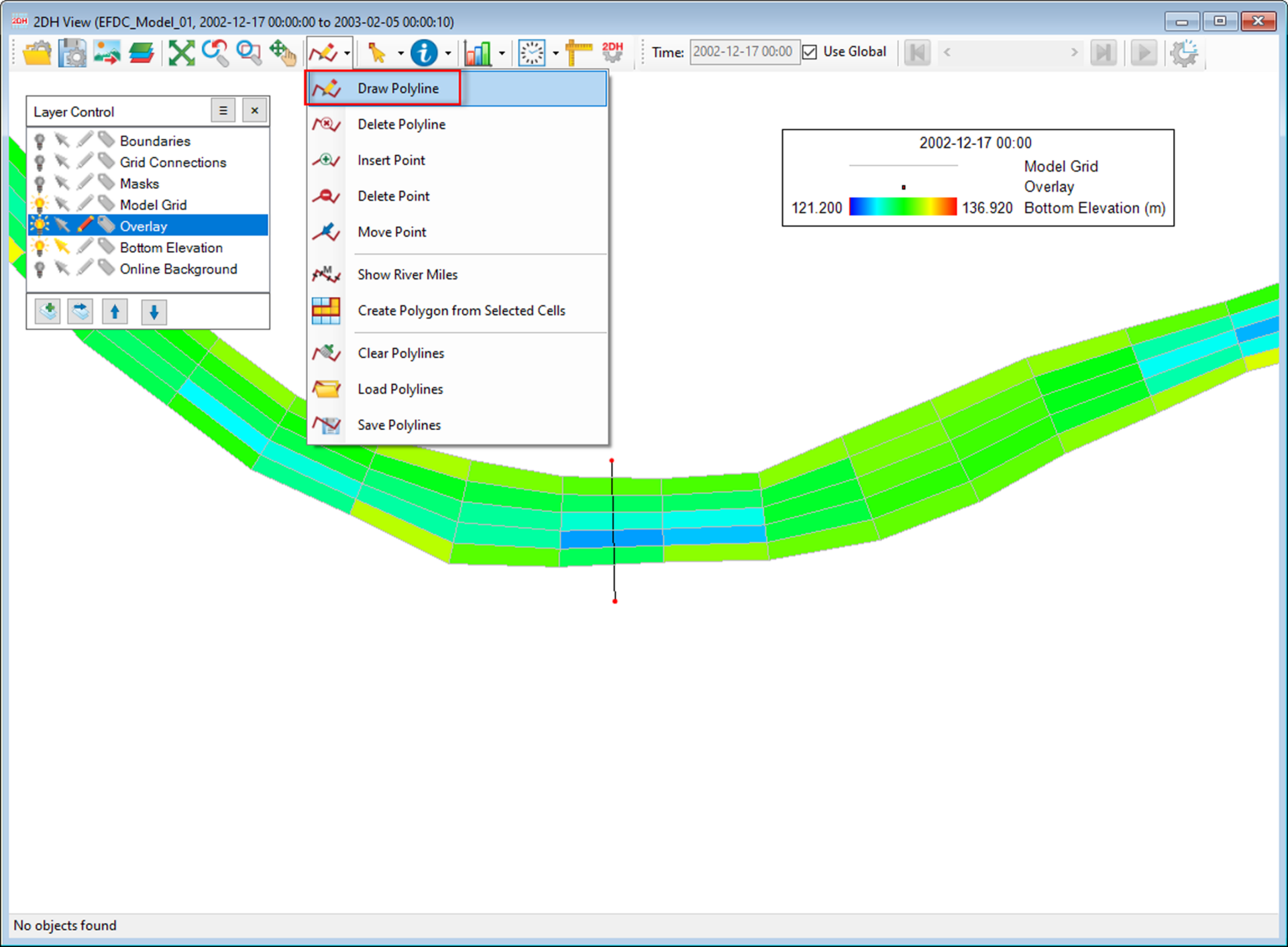Select Create Polygon from Selected Cells
The height and width of the screenshot is (947, 1288).
[462, 311]
